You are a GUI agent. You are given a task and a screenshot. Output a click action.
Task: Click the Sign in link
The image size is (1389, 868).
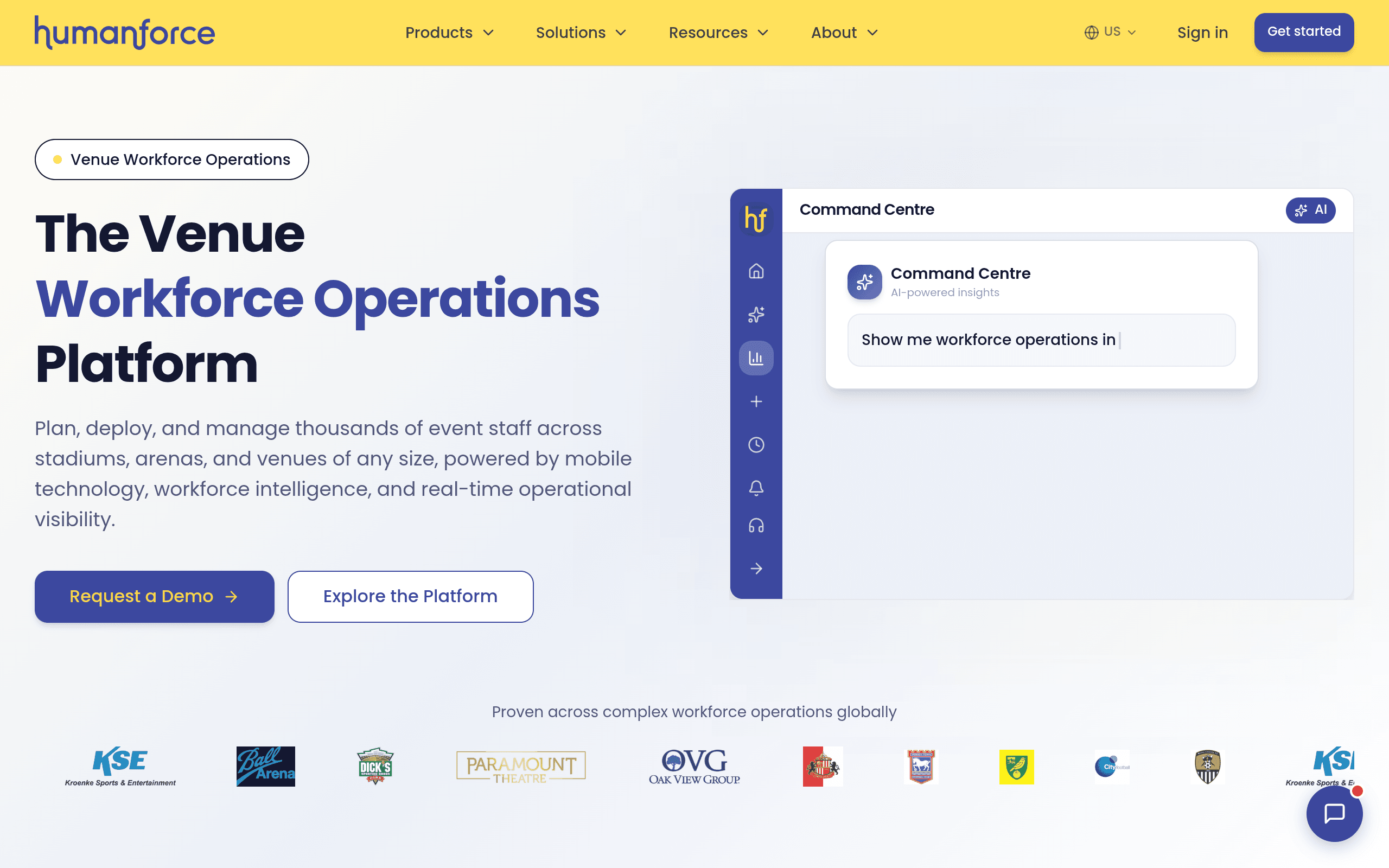point(1202,33)
